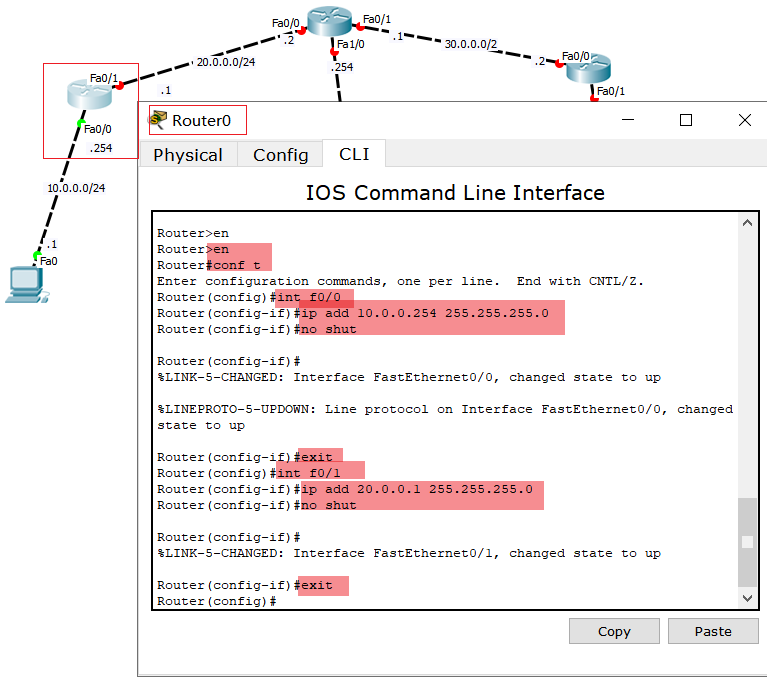This screenshot has width=767, height=679.
Task: Click the 10.0.0.0/24 network label
Action: pos(76,188)
